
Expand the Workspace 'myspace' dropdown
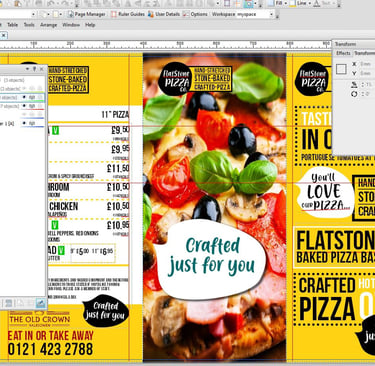271,14
